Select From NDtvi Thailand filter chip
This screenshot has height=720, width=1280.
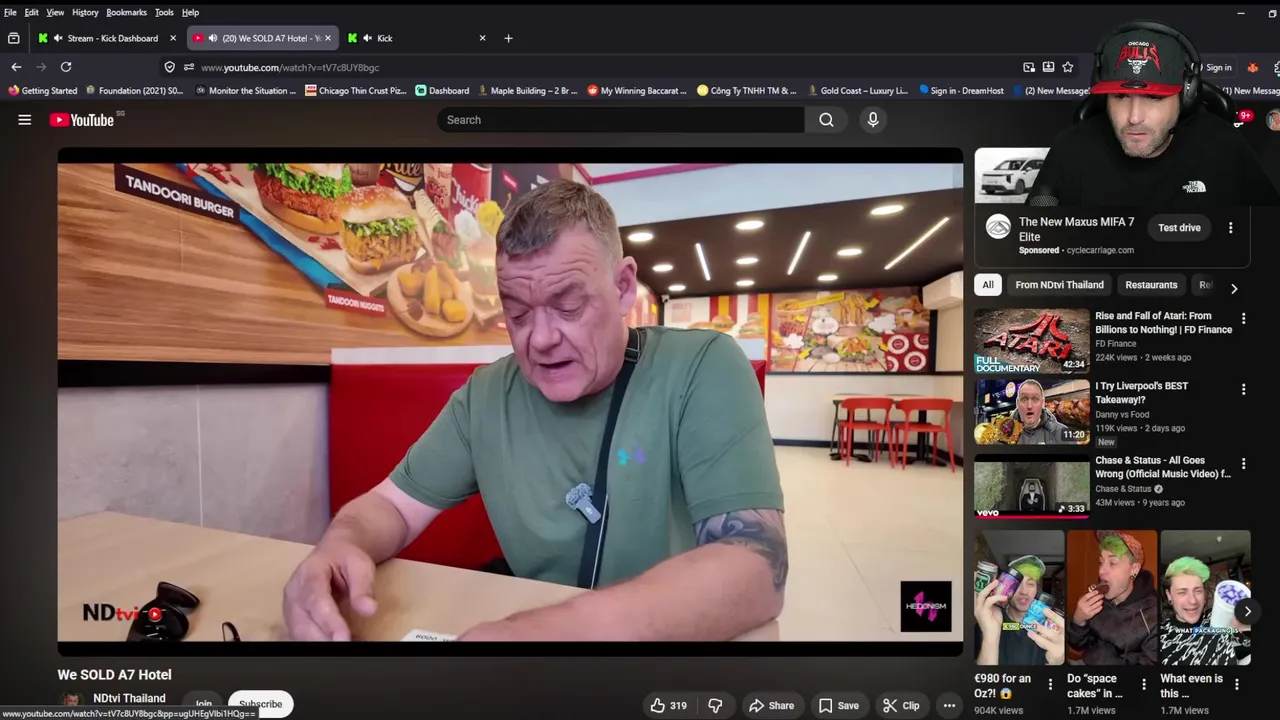(x=1059, y=285)
